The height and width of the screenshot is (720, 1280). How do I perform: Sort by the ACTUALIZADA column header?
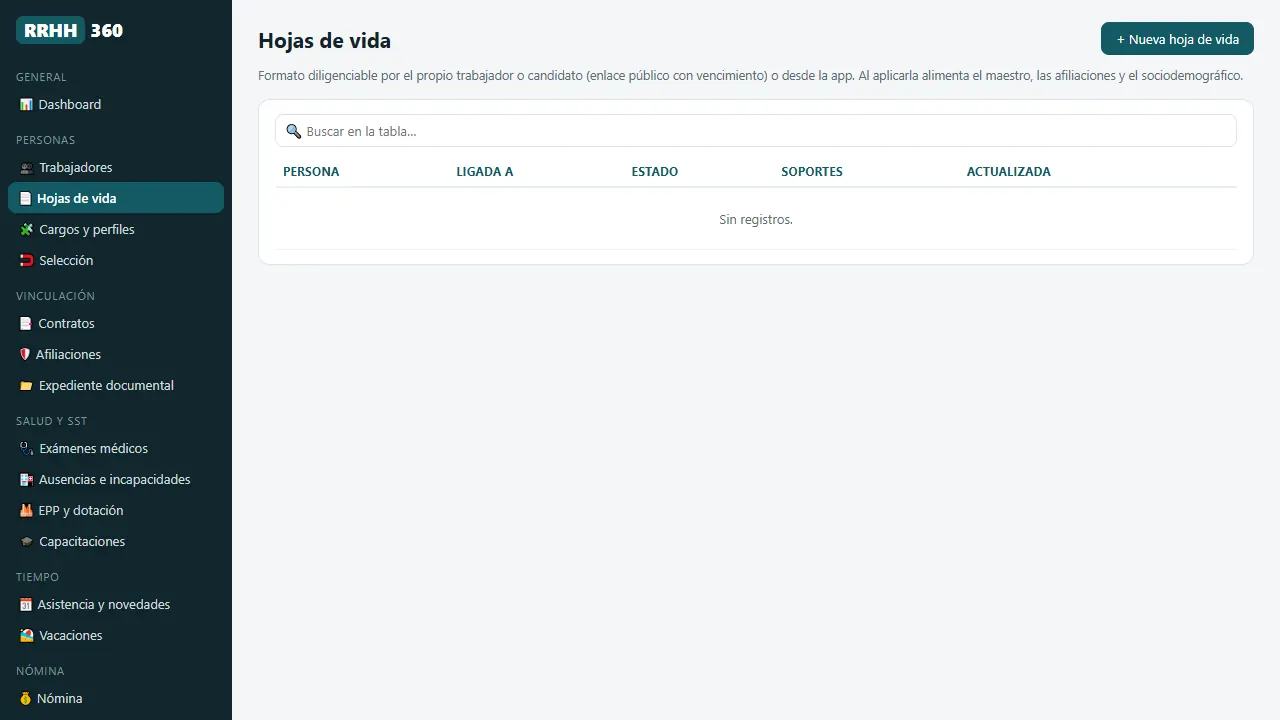pyautogui.click(x=1009, y=171)
